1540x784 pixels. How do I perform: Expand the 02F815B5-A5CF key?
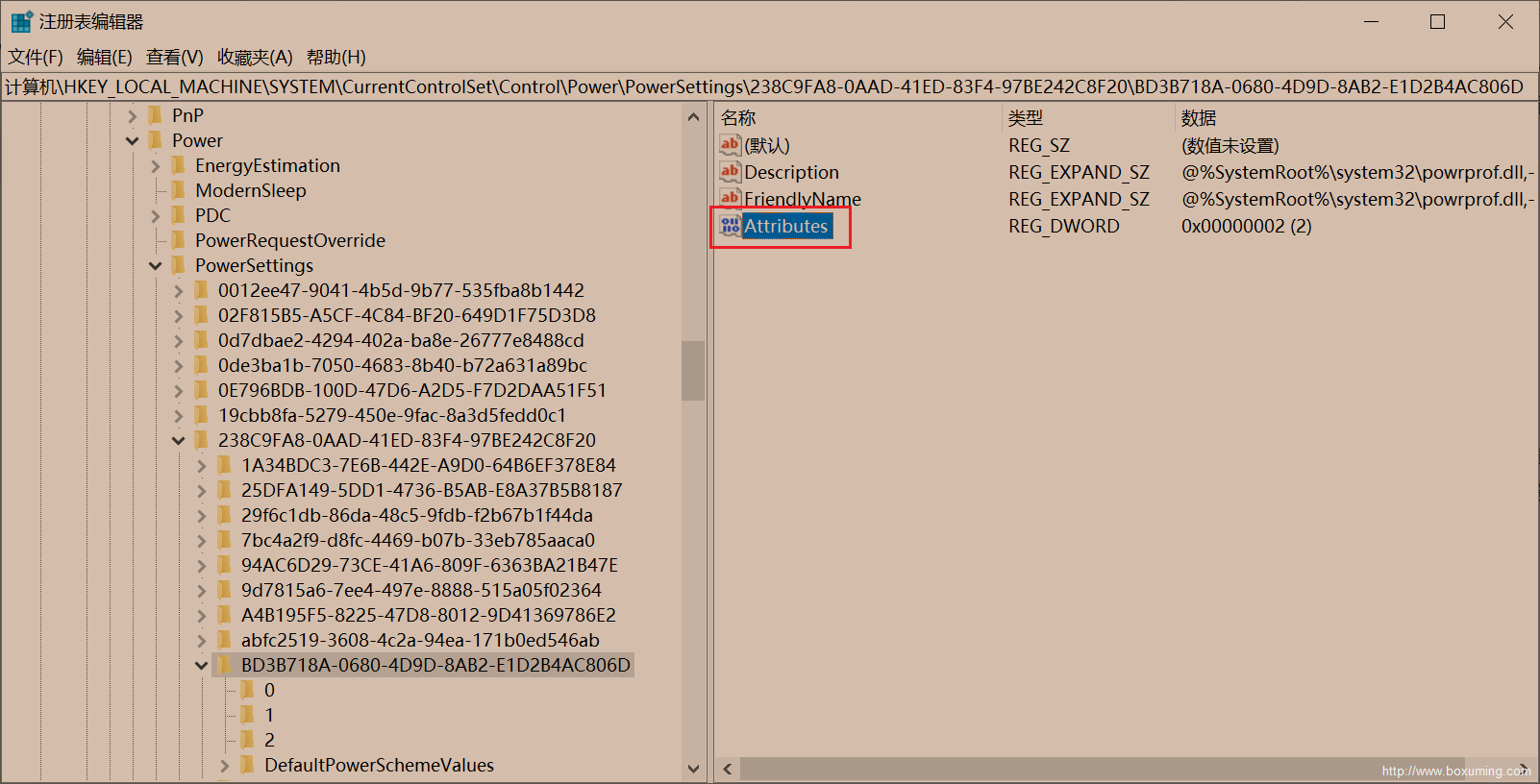(179, 316)
